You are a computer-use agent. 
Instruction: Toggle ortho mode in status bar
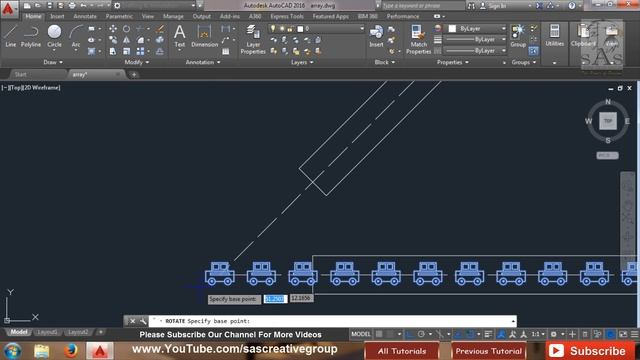(409, 334)
